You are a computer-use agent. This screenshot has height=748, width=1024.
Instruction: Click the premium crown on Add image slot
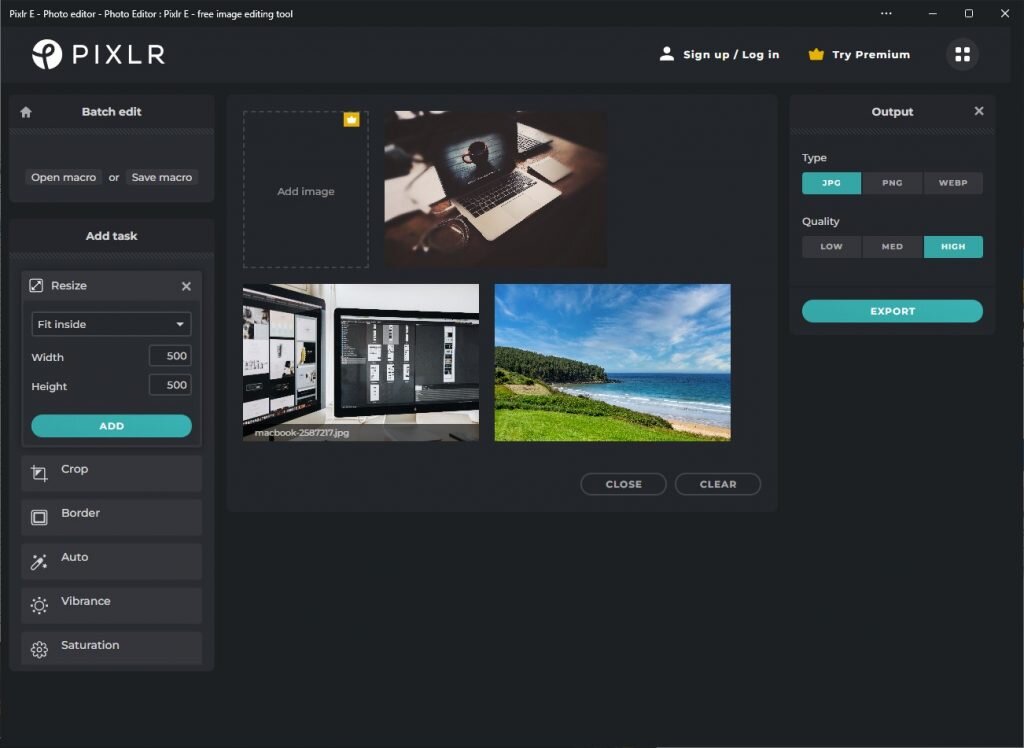(352, 119)
